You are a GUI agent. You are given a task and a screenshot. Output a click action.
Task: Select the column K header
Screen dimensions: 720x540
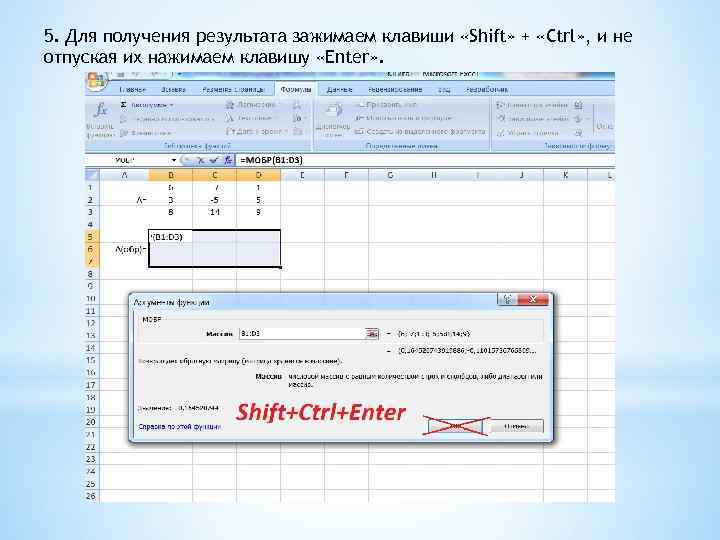(565, 175)
